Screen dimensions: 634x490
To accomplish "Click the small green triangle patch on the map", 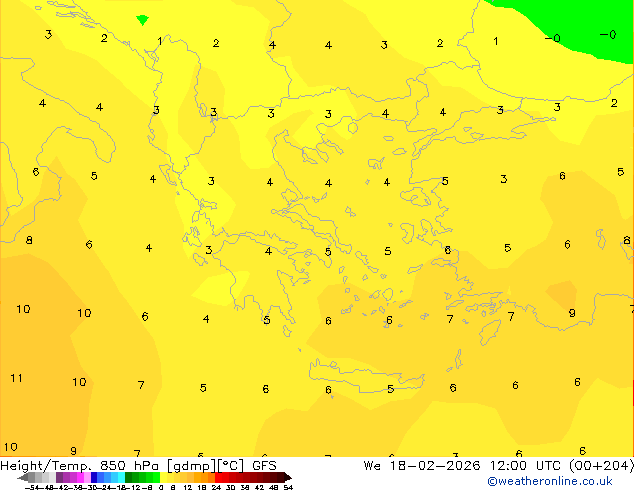I will [x=142, y=19].
